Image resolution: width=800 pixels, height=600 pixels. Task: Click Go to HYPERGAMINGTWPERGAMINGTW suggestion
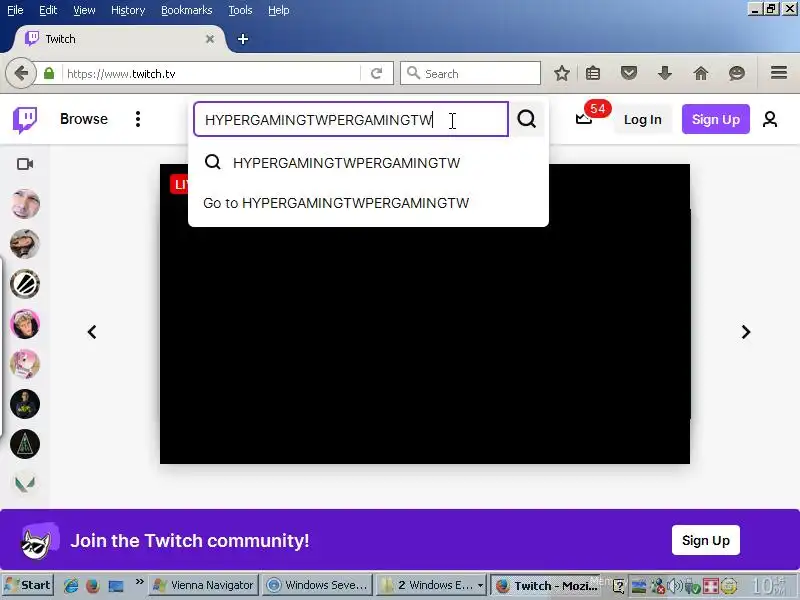pyautogui.click(x=368, y=203)
